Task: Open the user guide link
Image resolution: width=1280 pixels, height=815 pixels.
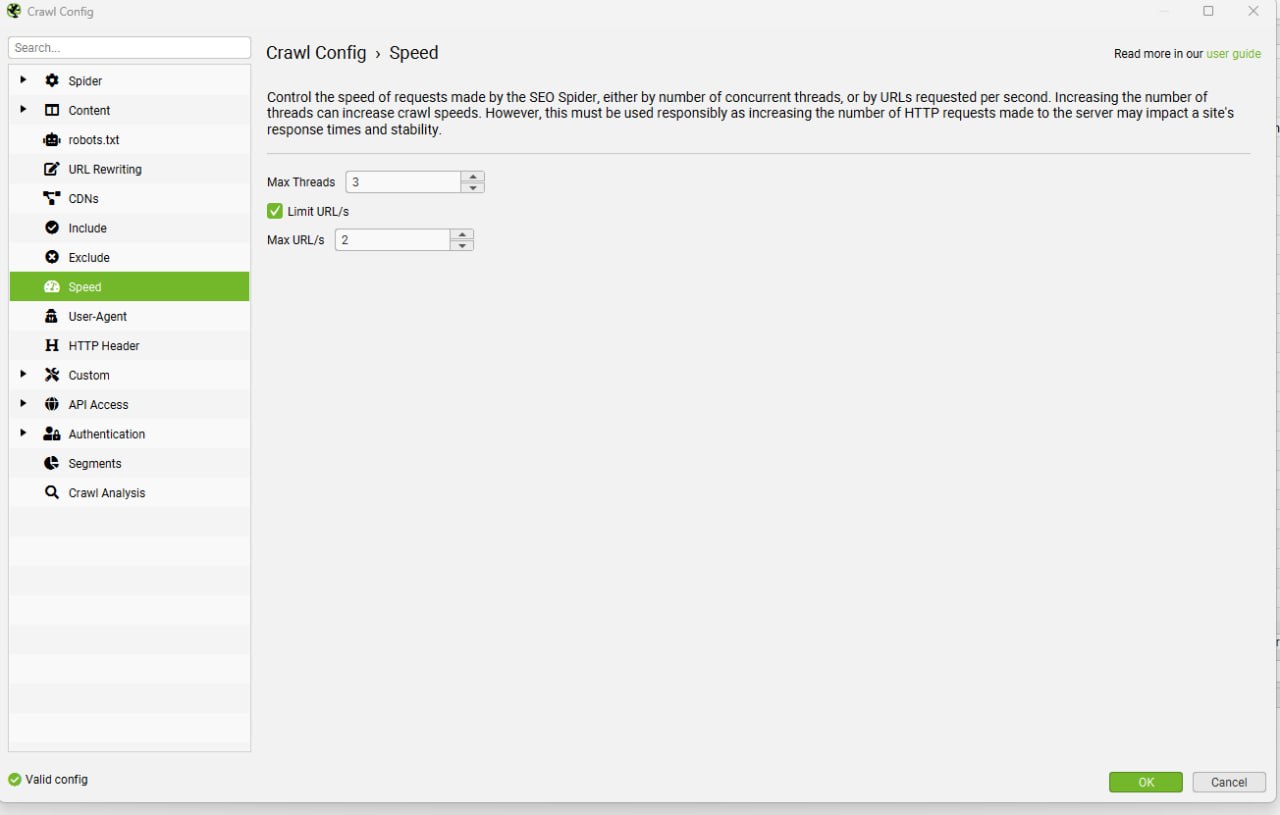Action: tap(1234, 54)
